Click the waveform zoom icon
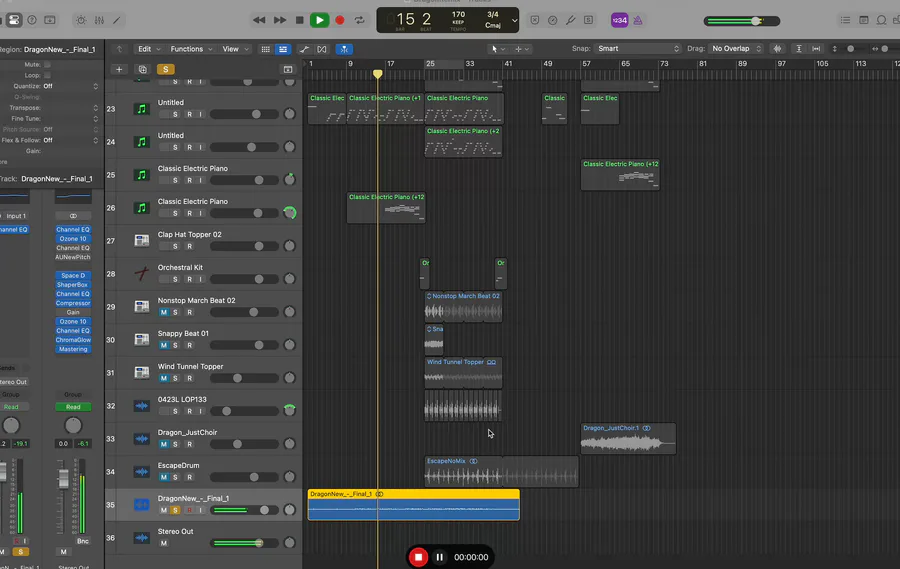Viewport: 900px width, 569px height. 778,49
